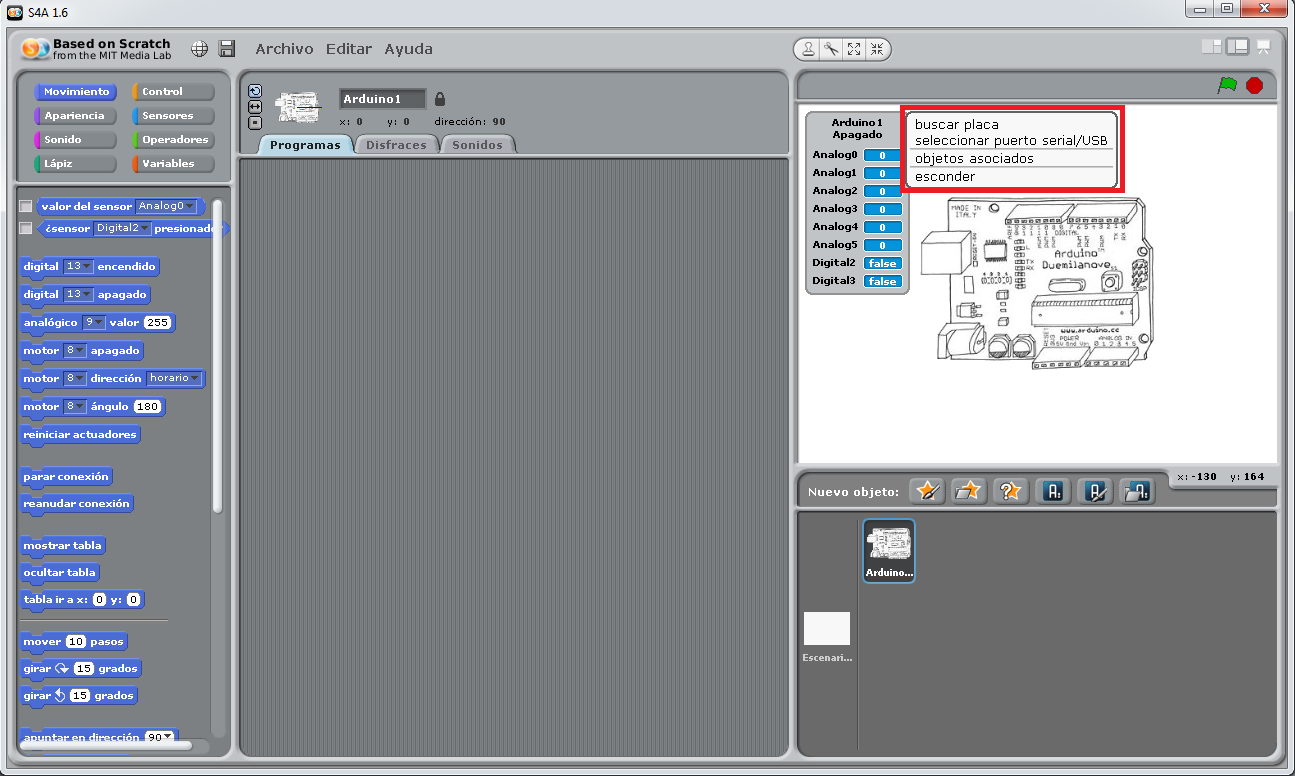
Task: Paint a new sprite with star brush
Action: tap(927, 491)
